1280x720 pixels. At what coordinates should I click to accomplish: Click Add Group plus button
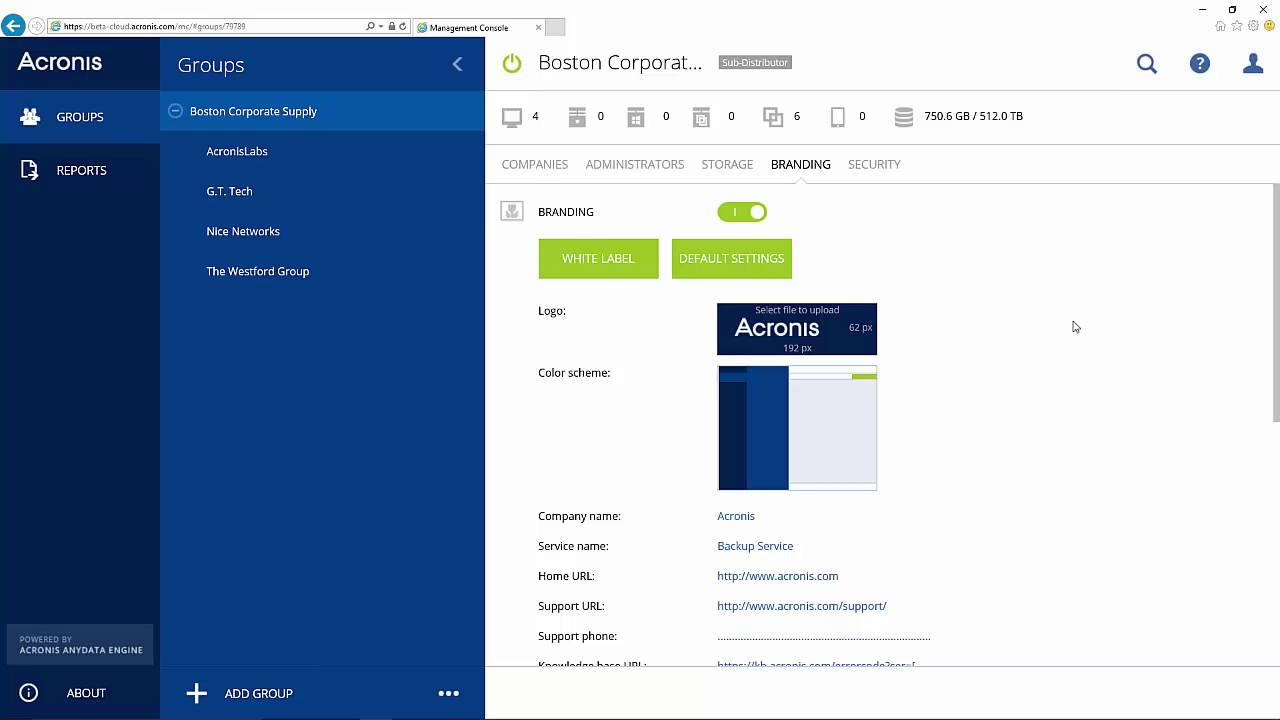[196, 693]
